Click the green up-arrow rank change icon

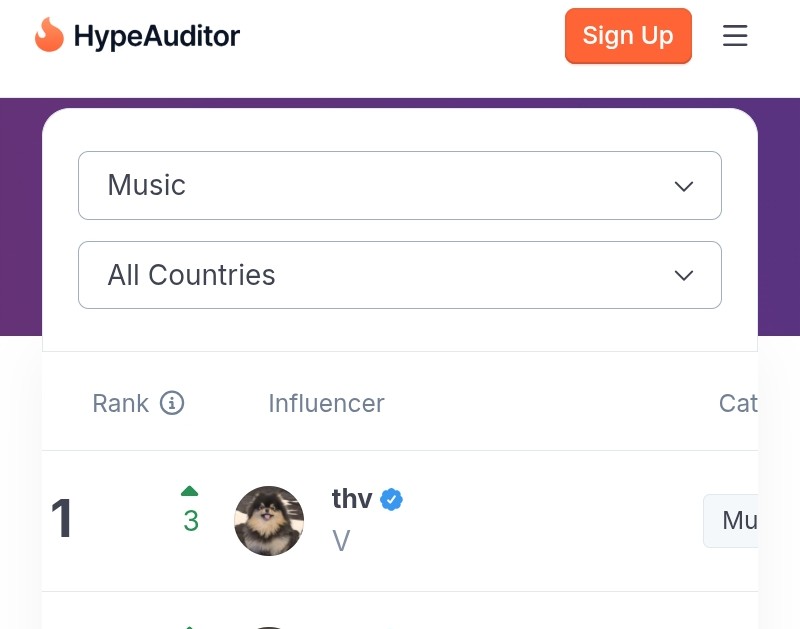tap(190, 491)
